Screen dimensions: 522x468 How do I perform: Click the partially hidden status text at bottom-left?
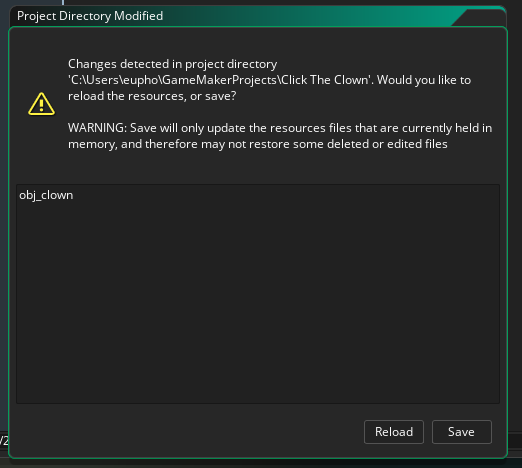(4, 441)
